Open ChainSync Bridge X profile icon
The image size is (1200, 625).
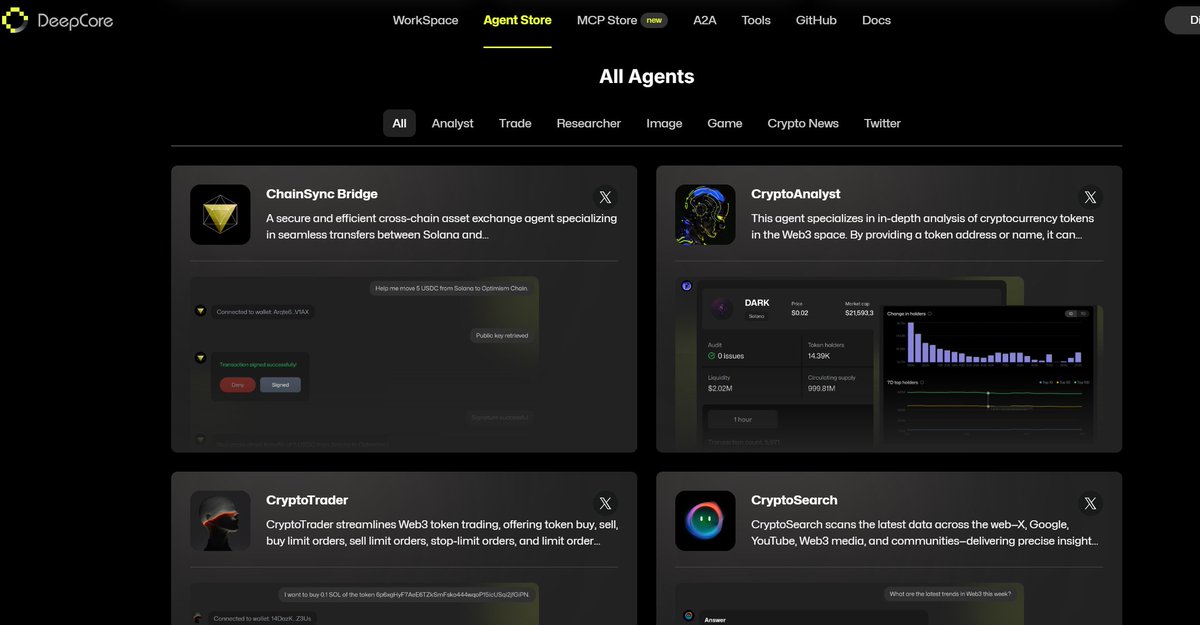(x=605, y=198)
